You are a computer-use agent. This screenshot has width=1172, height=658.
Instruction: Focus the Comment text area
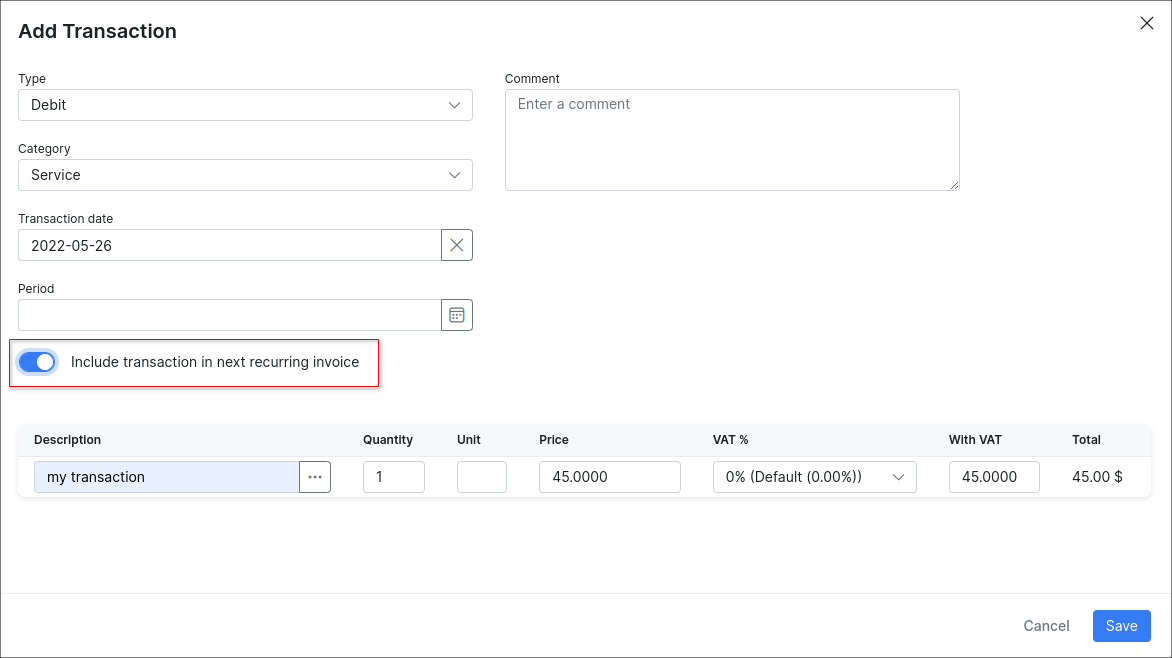click(x=731, y=140)
